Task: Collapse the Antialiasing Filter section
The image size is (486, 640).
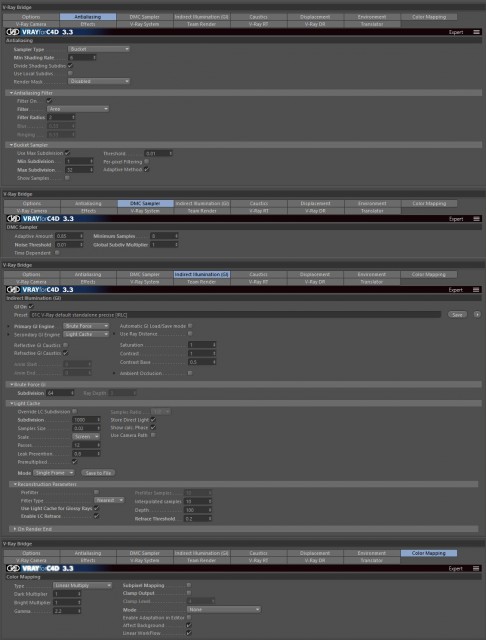Action: pyautogui.click(x=11, y=93)
